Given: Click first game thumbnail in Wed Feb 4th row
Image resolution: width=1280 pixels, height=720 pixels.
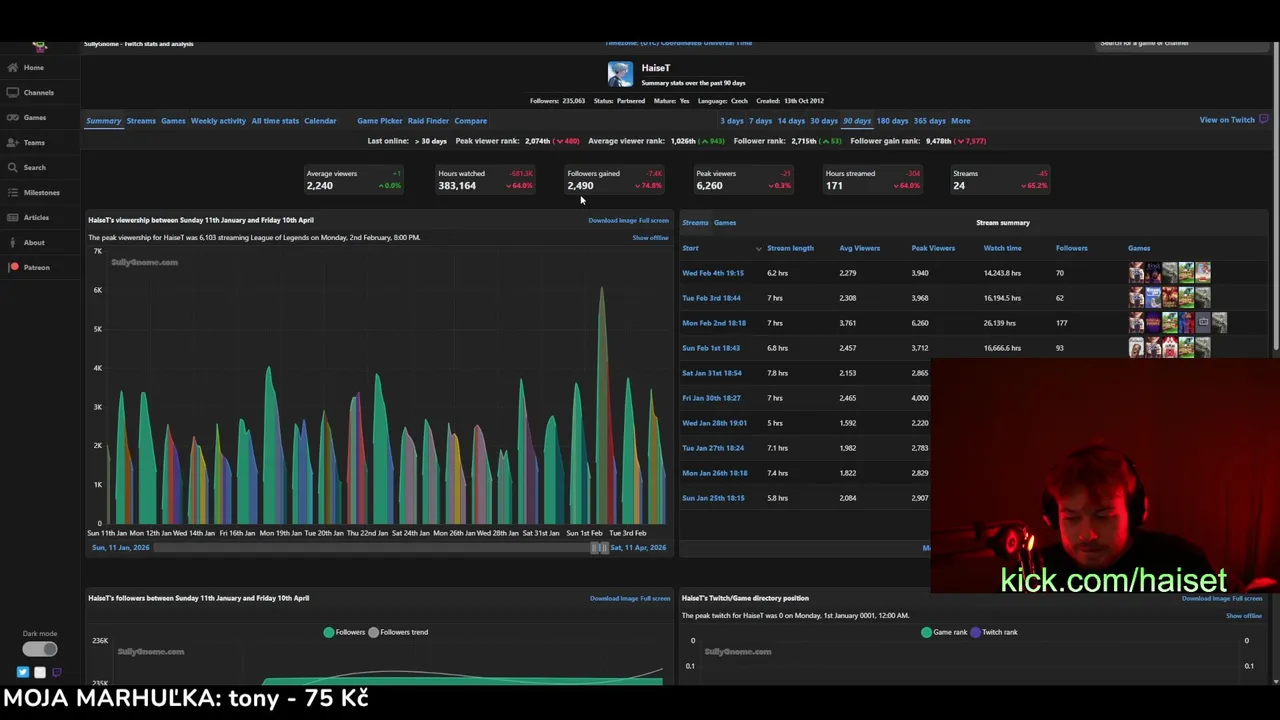Looking at the screenshot, I should click(x=1136, y=273).
